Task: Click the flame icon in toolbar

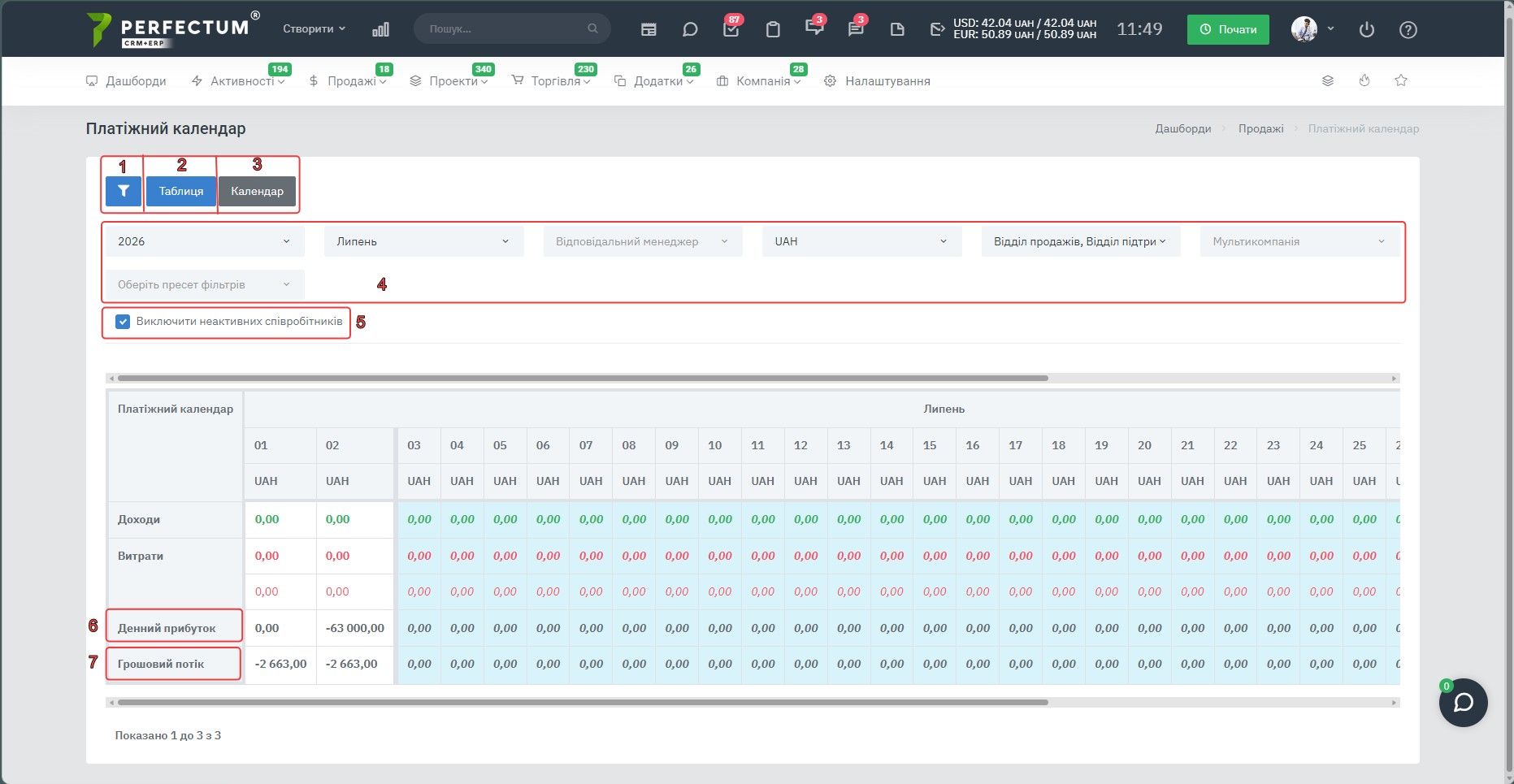Action: (1364, 80)
